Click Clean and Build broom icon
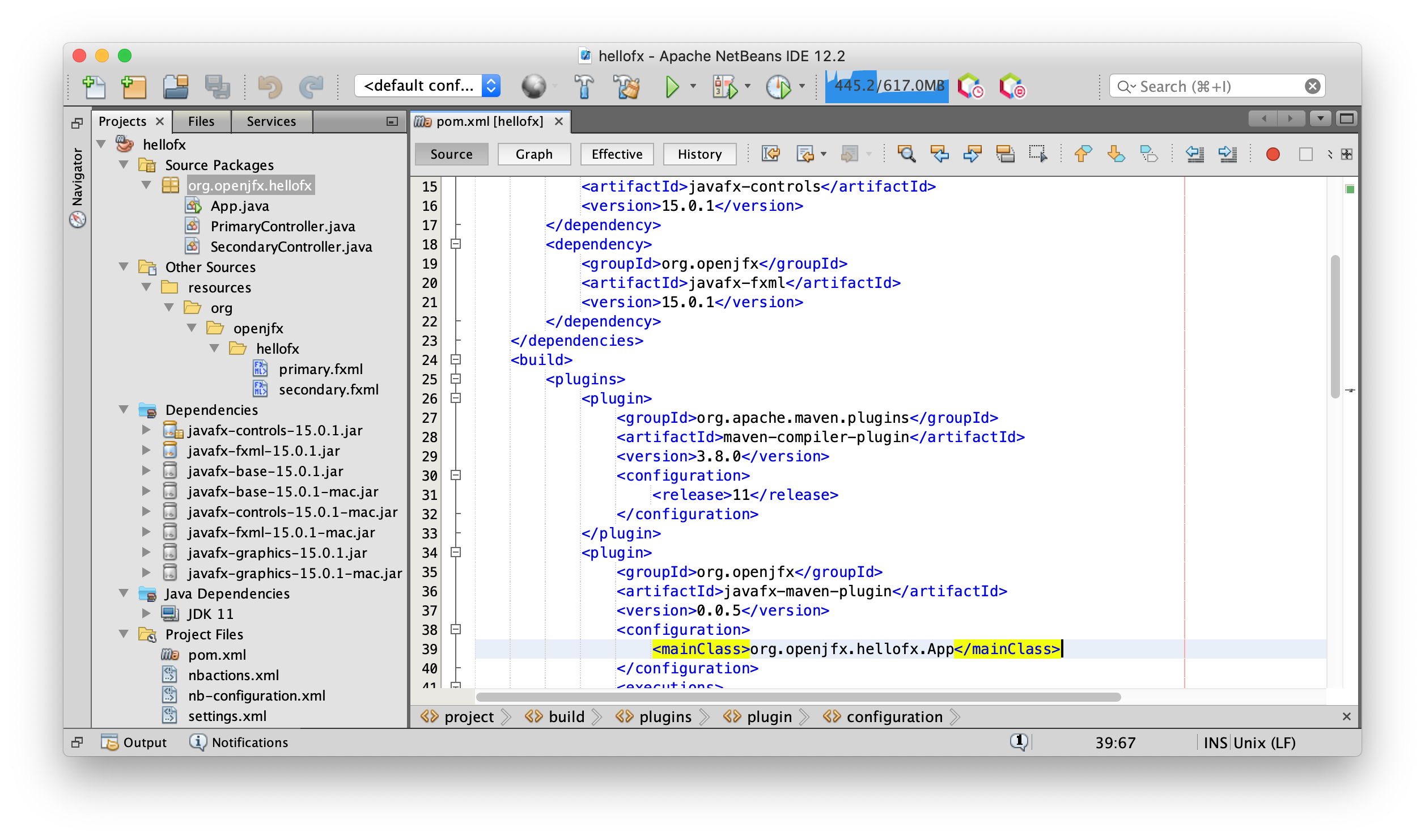The image size is (1425, 840). pyautogui.click(x=626, y=87)
